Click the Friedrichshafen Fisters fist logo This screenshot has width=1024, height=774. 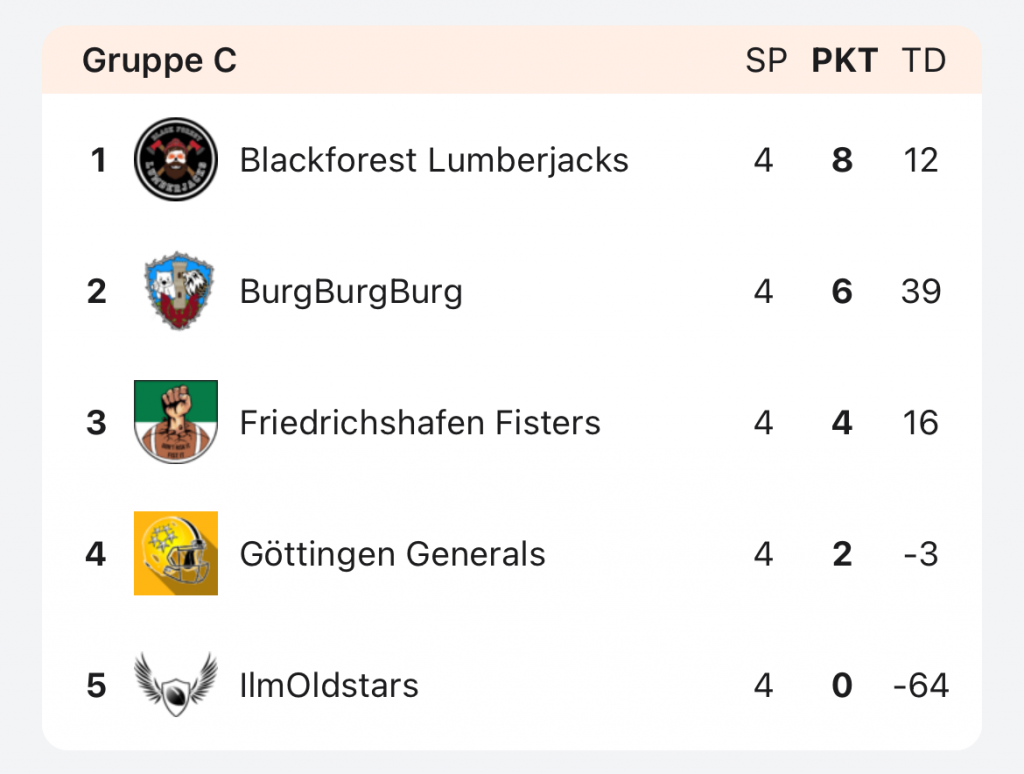pyautogui.click(x=175, y=422)
